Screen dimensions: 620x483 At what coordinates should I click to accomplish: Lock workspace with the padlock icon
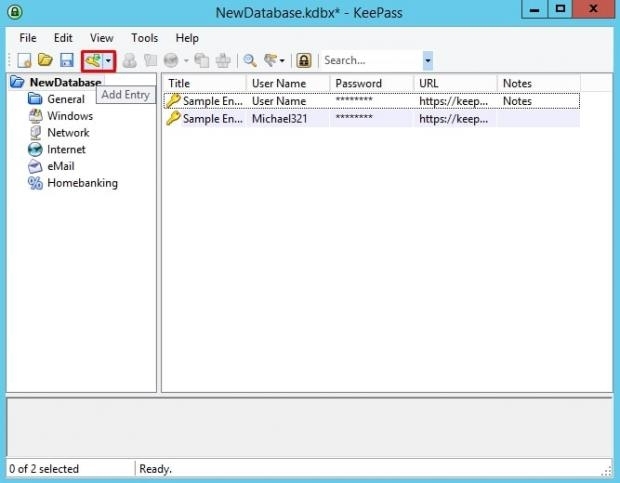pos(304,60)
